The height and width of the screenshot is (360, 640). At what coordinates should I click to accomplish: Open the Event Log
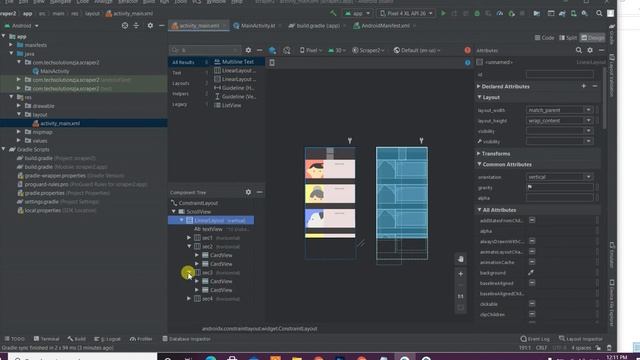tap(535, 339)
